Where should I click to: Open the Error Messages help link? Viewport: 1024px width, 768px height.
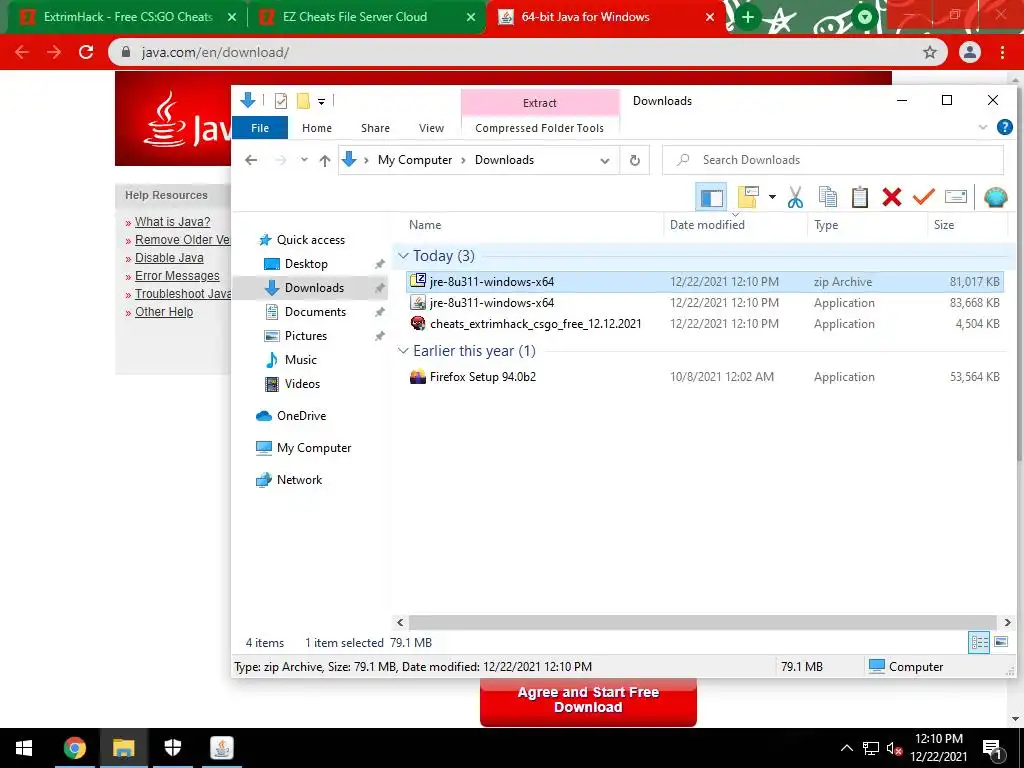177,276
